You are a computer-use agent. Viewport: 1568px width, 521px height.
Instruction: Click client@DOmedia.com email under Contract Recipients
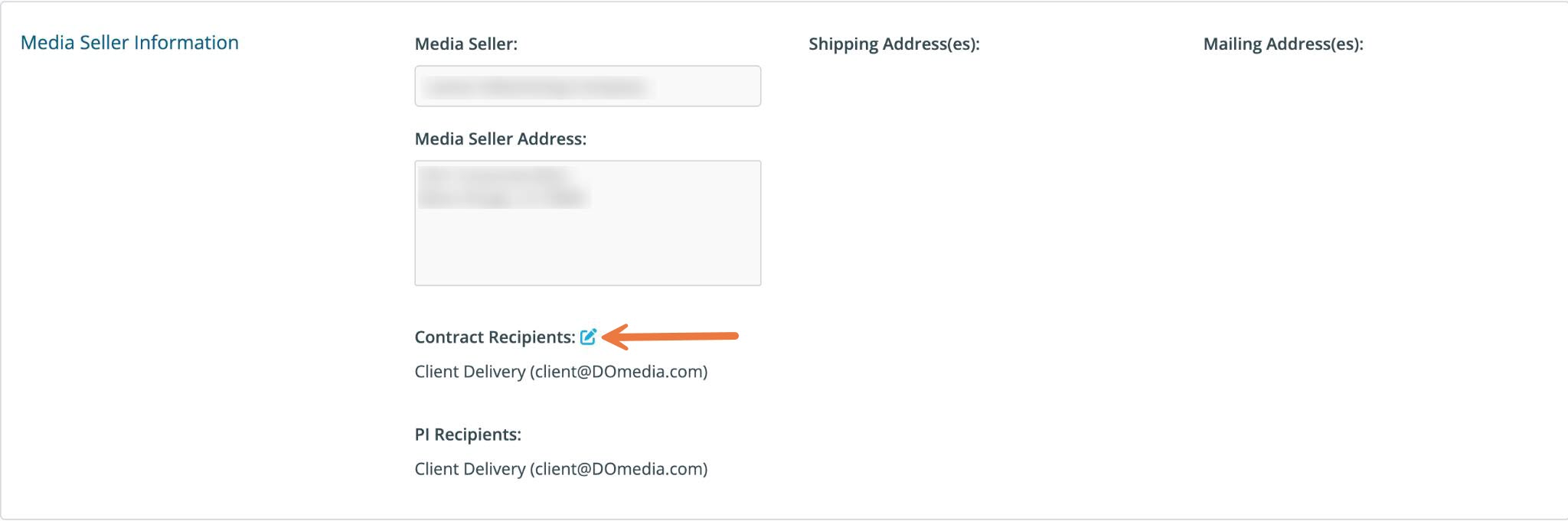click(x=619, y=372)
